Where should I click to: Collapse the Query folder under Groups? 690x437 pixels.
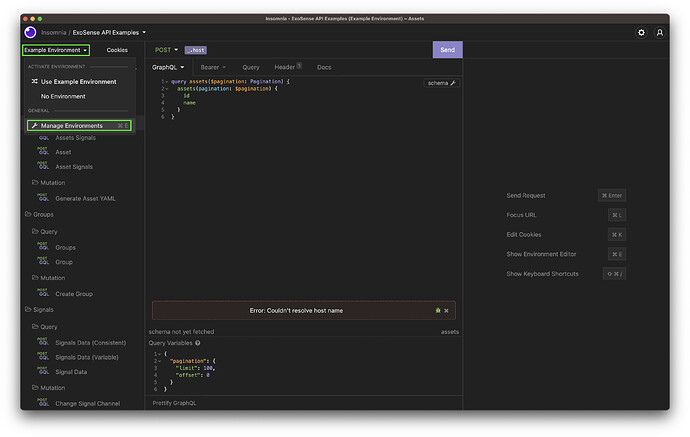click(44, 231)
